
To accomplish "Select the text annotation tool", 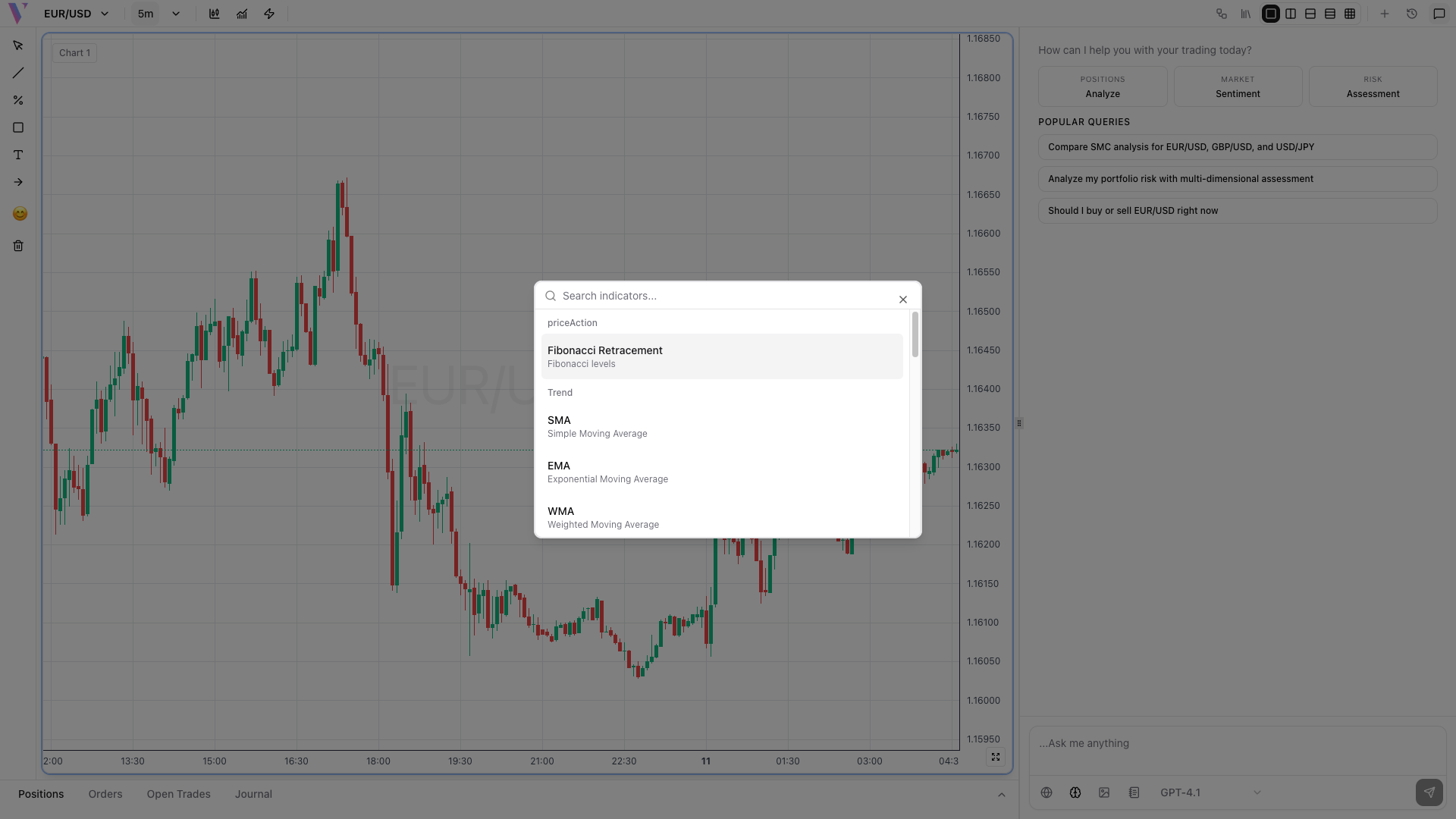I will point(18,155).
